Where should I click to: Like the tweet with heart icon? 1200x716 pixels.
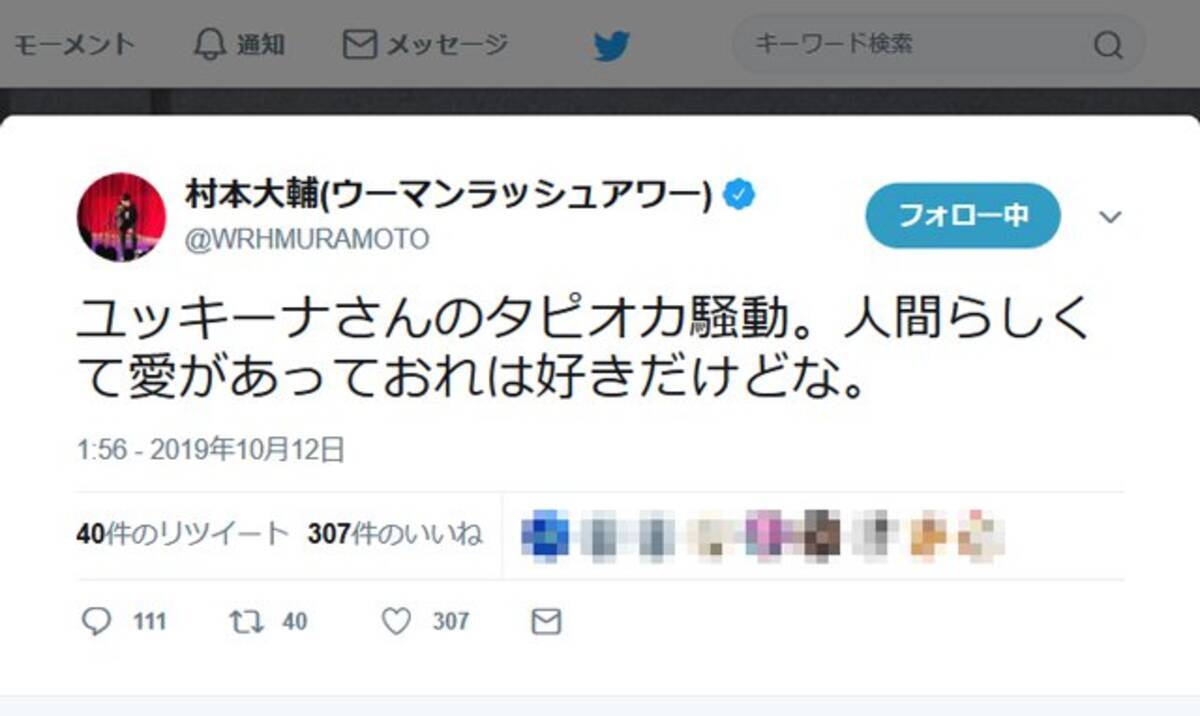[397, 622]
